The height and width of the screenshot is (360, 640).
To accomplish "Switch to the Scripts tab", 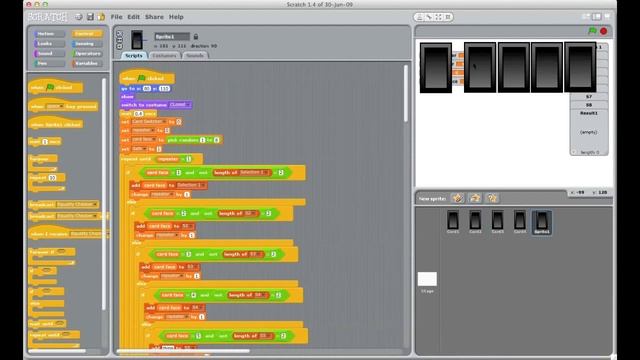I will pyautogui.click(x=134, y=56).
